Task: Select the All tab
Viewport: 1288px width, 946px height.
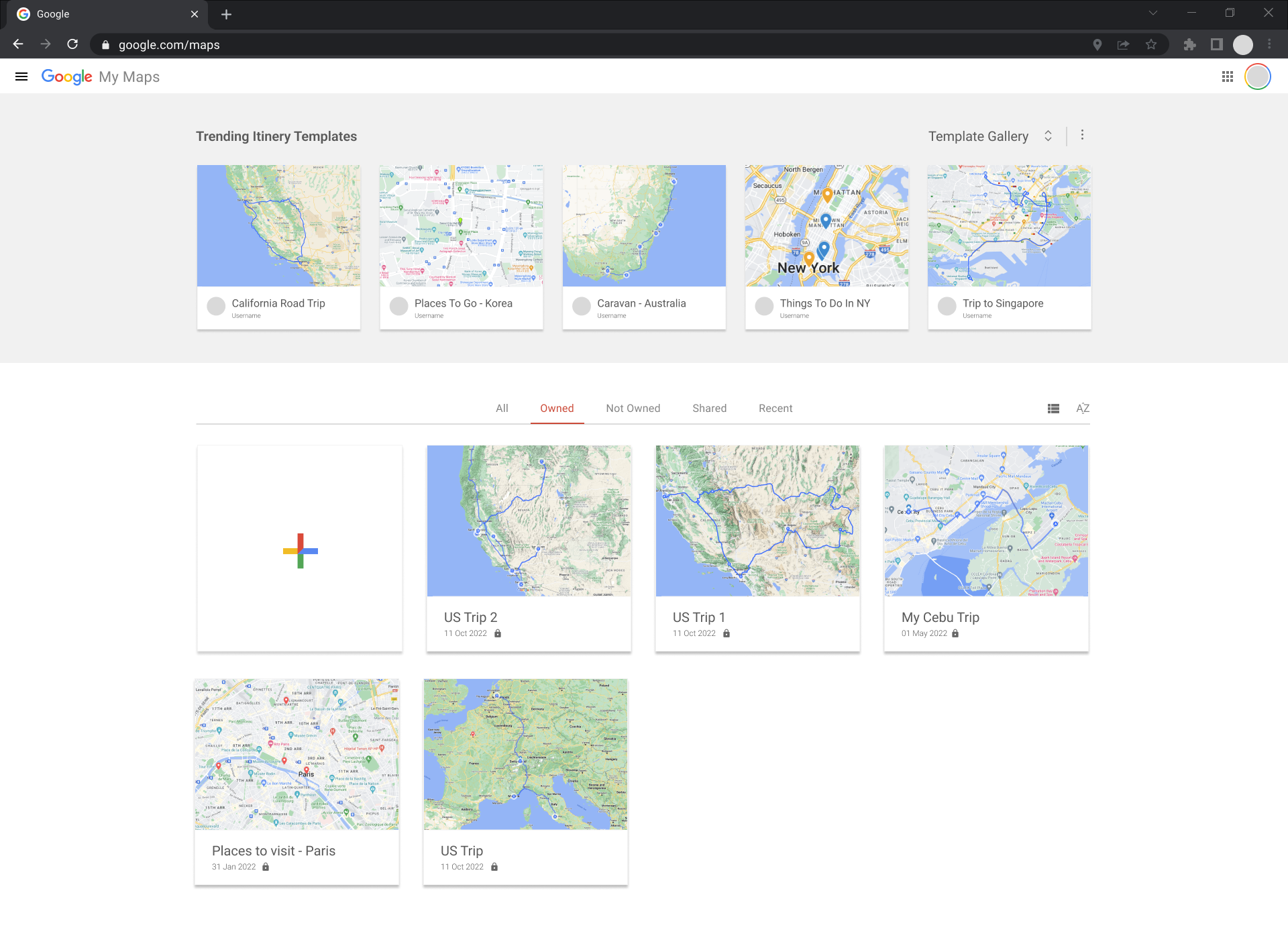Action: 502,409
